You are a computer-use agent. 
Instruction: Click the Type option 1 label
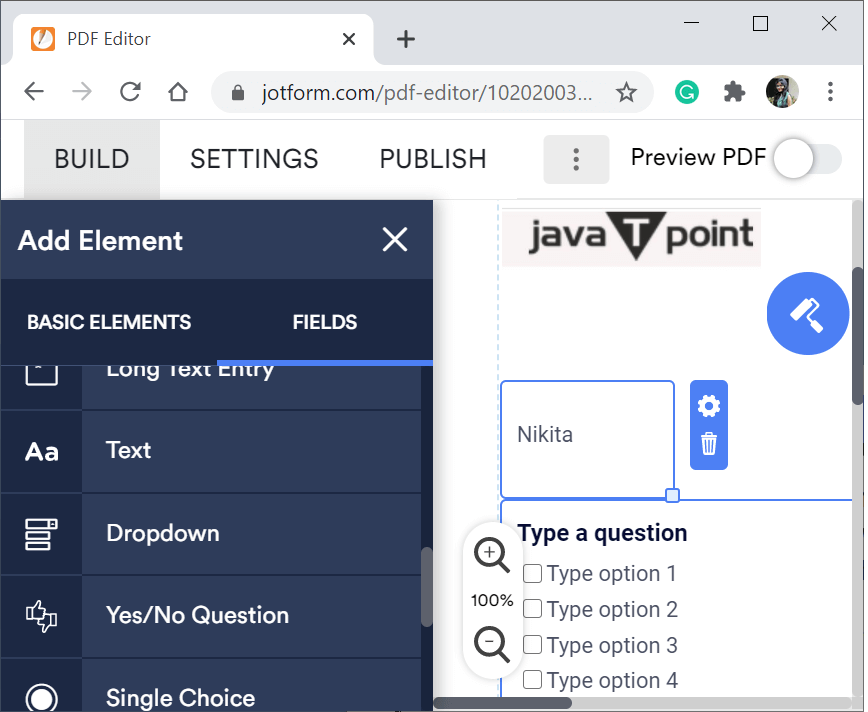[612, 574]
